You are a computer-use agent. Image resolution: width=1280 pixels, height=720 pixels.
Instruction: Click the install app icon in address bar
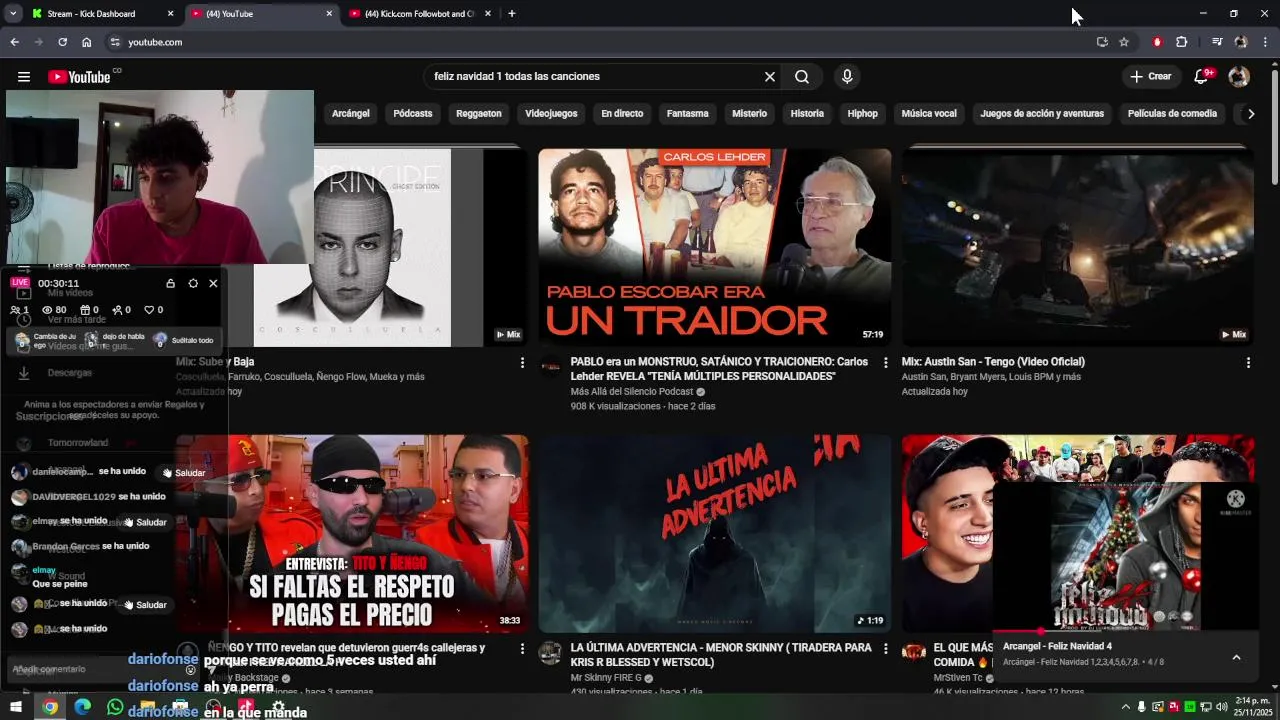[1102, 42]
